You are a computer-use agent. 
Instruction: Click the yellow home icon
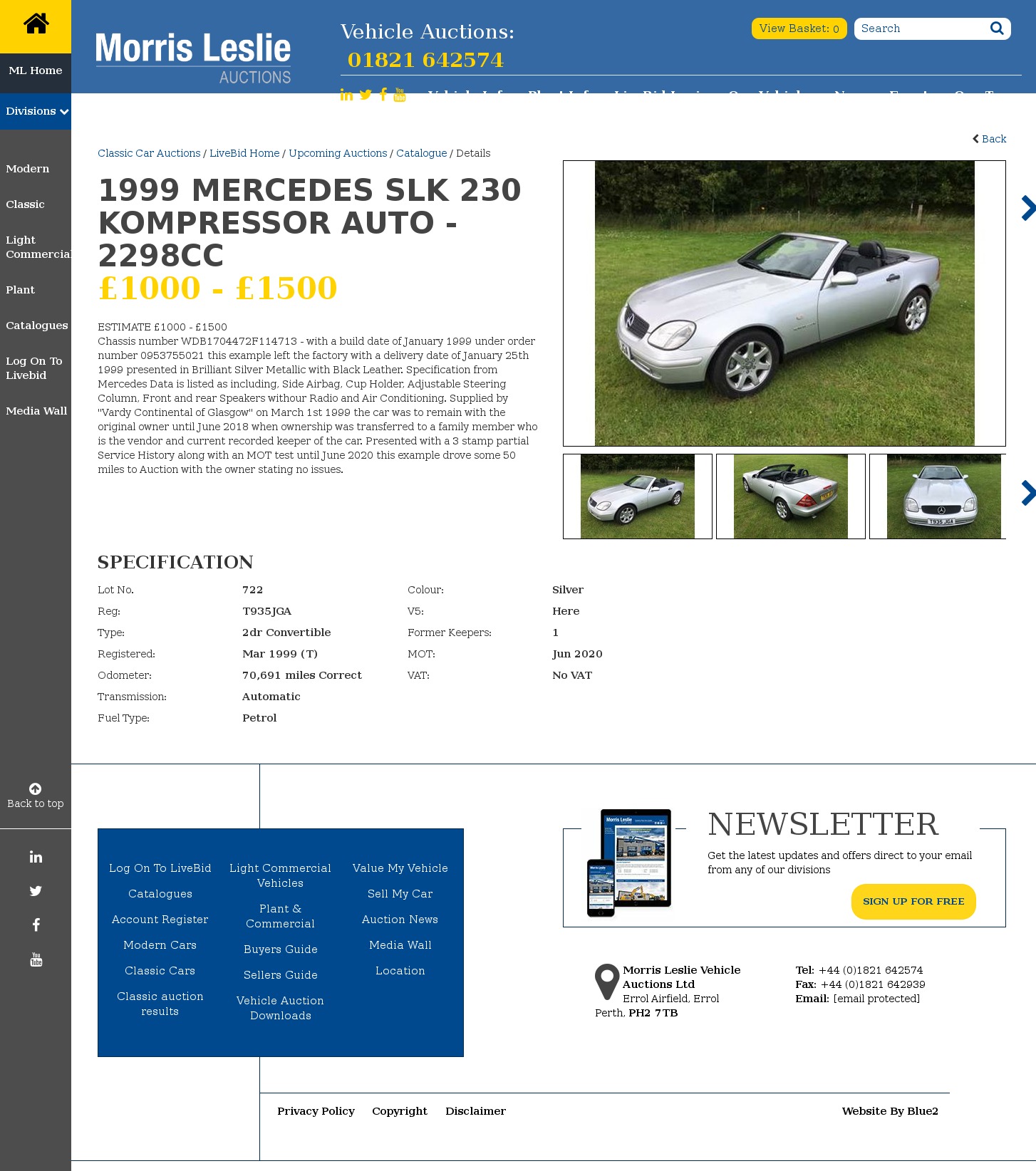[x=36, y=24]
